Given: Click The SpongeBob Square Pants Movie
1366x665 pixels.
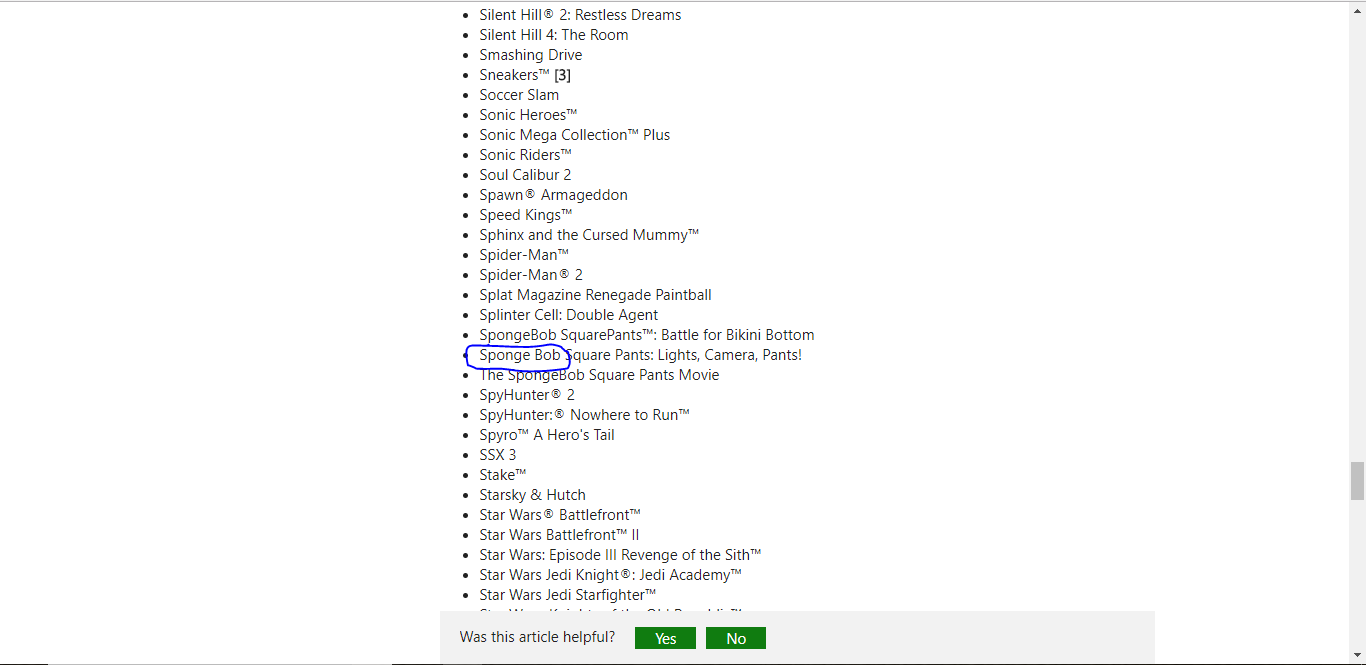Looking at the screenshot, I should 599,375.
